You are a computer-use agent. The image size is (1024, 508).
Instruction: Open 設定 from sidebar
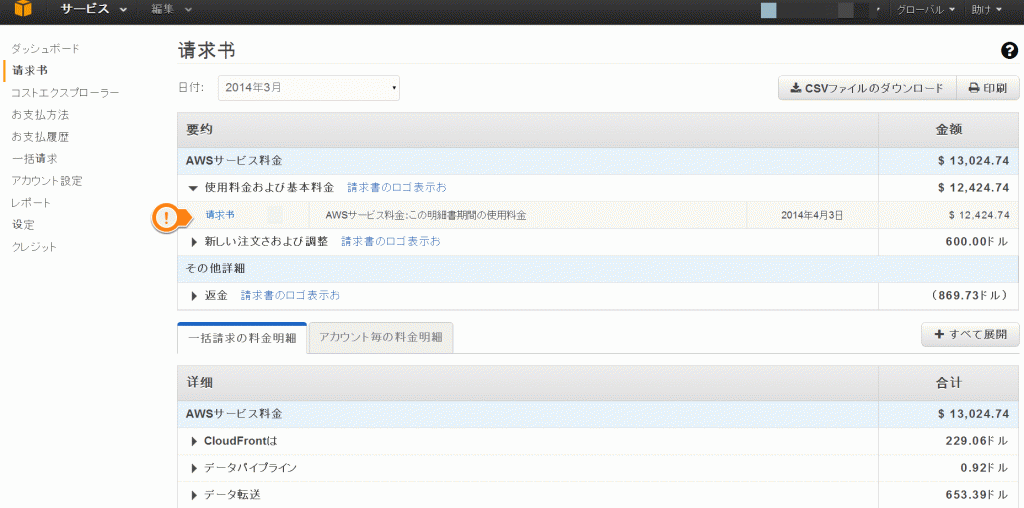click(x=24, y=225)
